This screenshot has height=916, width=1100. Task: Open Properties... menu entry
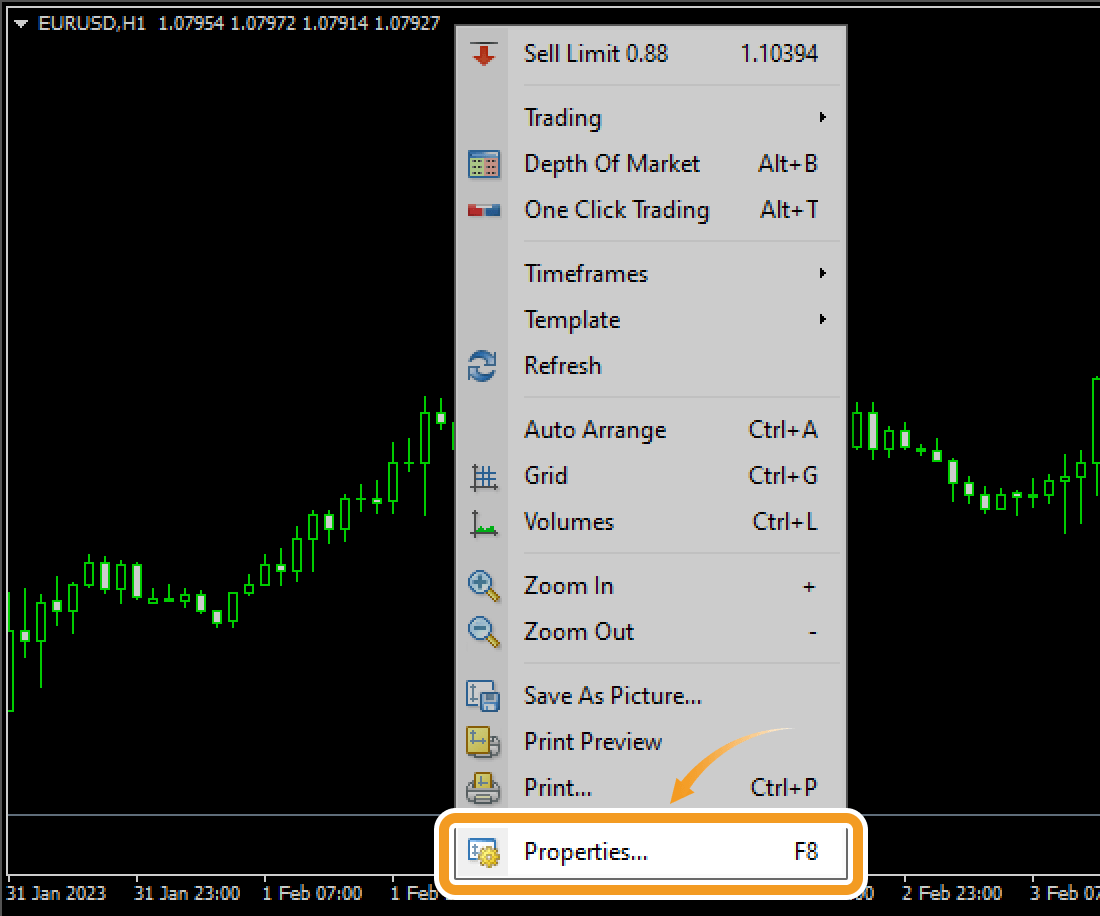click(651, 852)
